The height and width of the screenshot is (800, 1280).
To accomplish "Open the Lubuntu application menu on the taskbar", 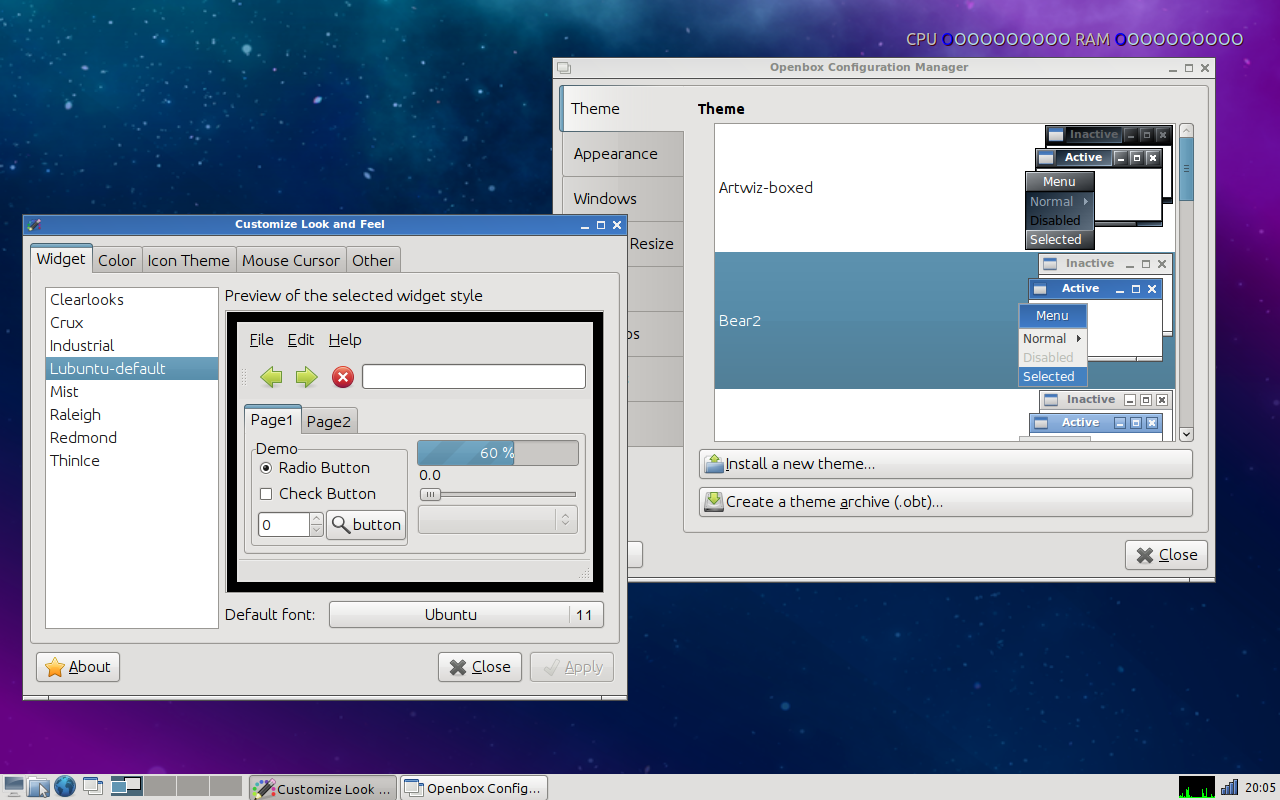I will coord(14,787).
